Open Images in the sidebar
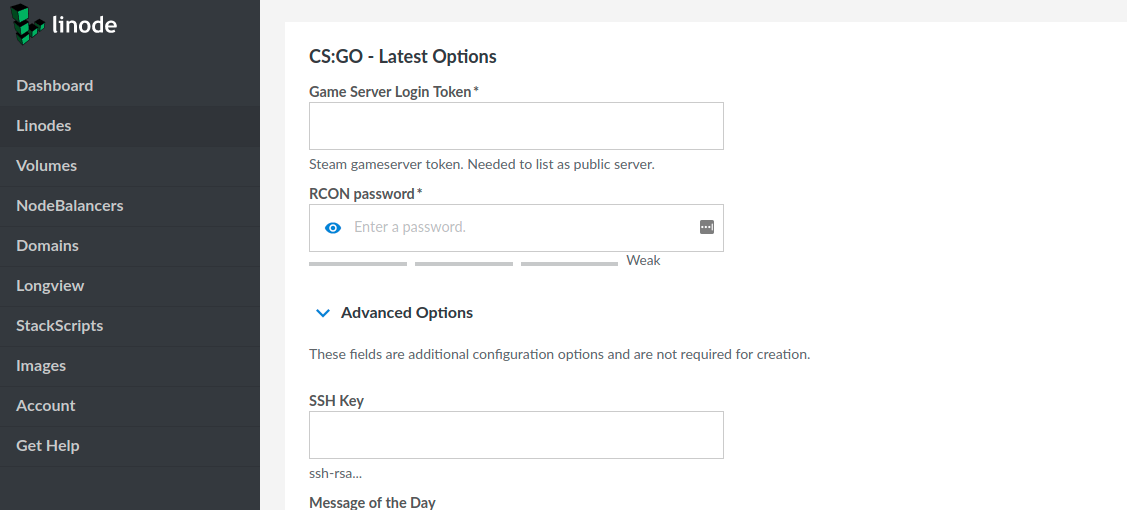This screenshot has width=1127, height=510. 129,366
